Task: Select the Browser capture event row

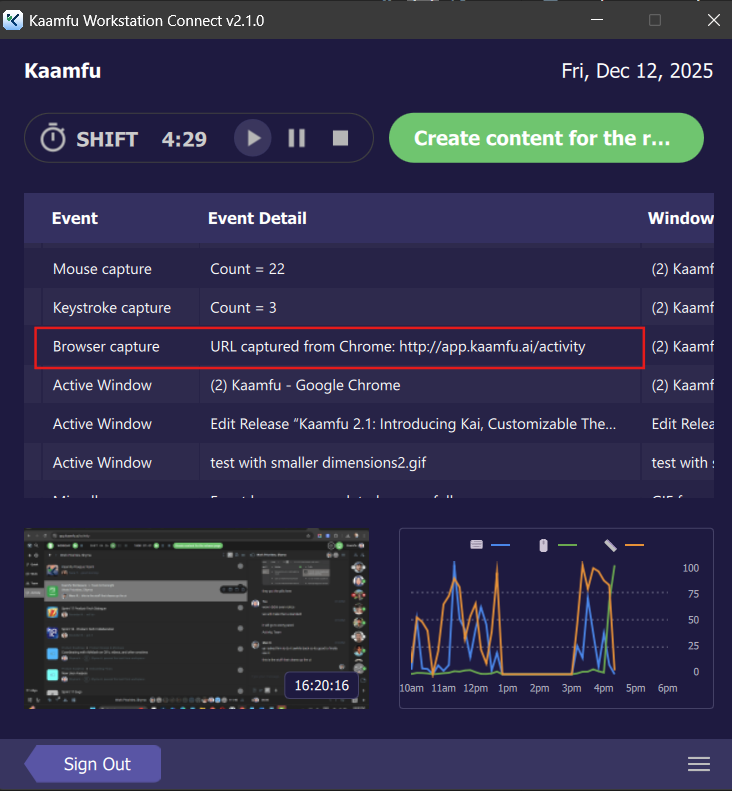Action: pos(106,347)
